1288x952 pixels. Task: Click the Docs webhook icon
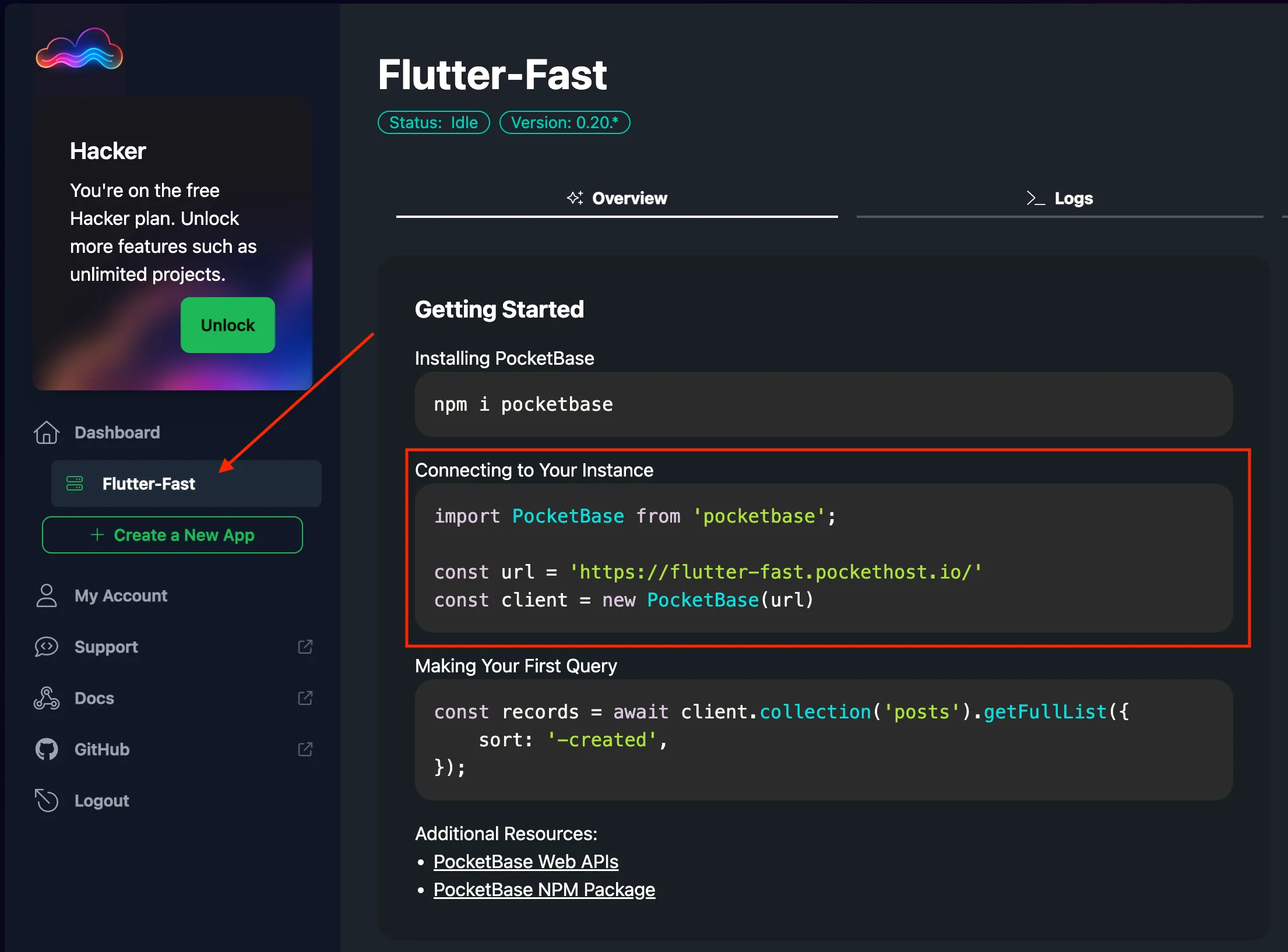pos(47,698)
